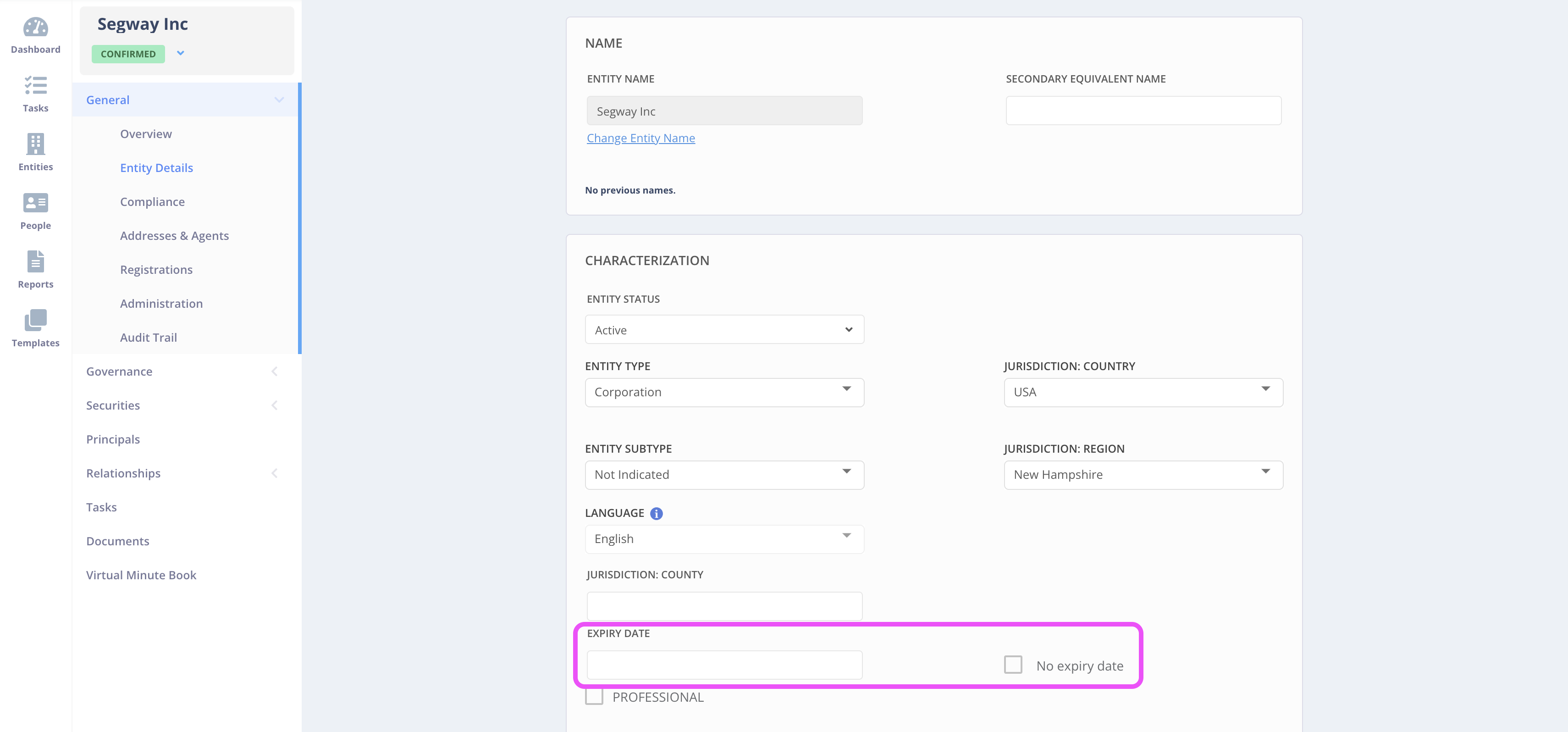Open the Dashboard gauge icon

coord(35,28)
